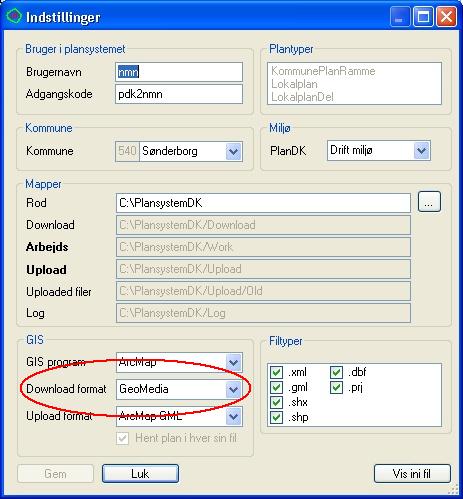Close the Indstillinger dialog window
The height and width of the screenshot is (499, 463).
pos(446,16)
